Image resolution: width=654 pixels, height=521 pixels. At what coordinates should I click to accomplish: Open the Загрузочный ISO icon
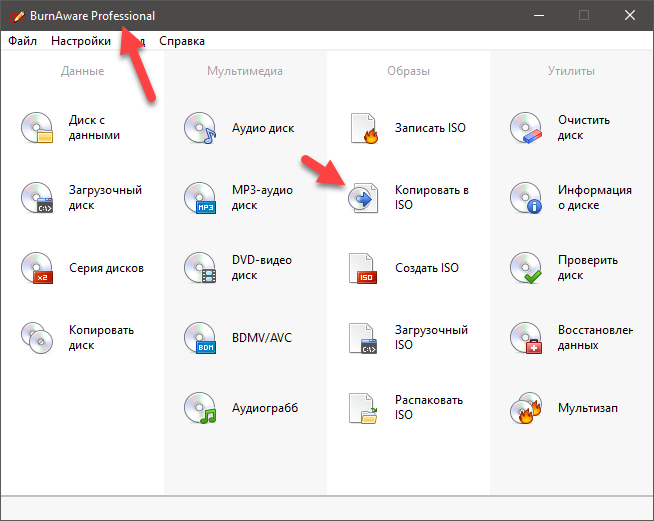(363, 338)
